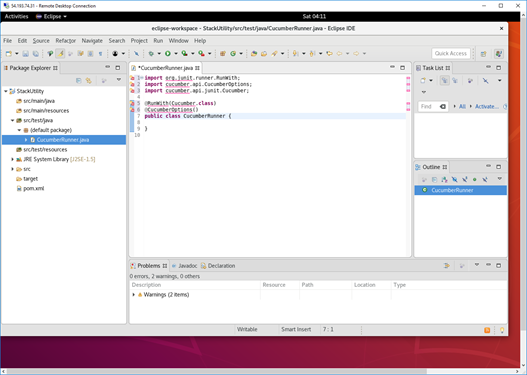
Task: Click the error marker on line 1 gutter
Action: click(x=132, y=78)
